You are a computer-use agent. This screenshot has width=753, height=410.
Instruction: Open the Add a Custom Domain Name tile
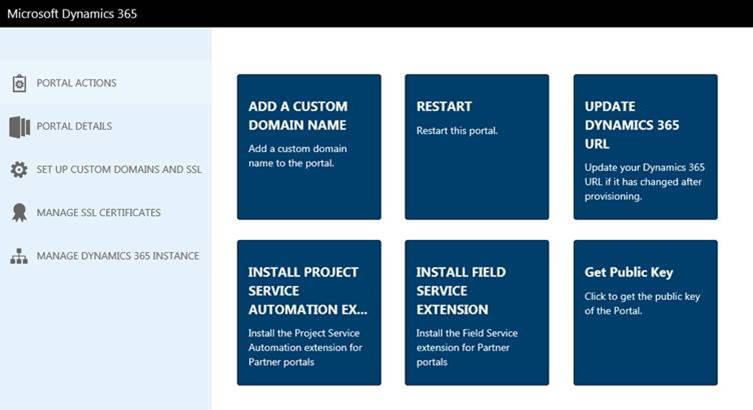tap(309, 147)
